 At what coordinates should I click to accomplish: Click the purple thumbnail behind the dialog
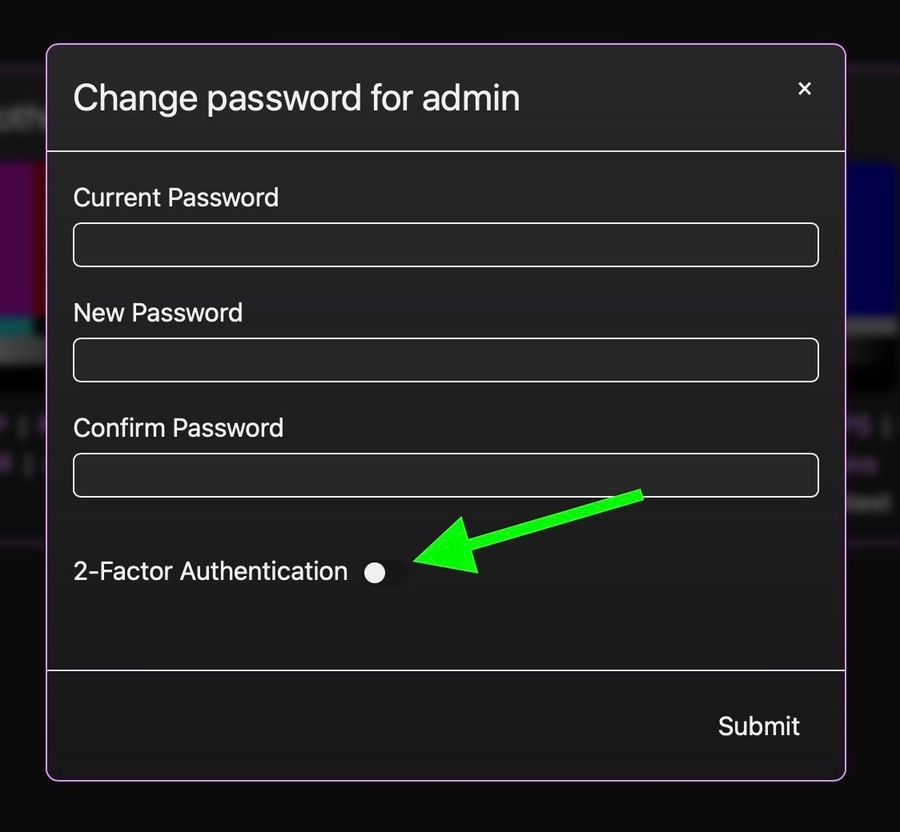(x=20, y=240)
